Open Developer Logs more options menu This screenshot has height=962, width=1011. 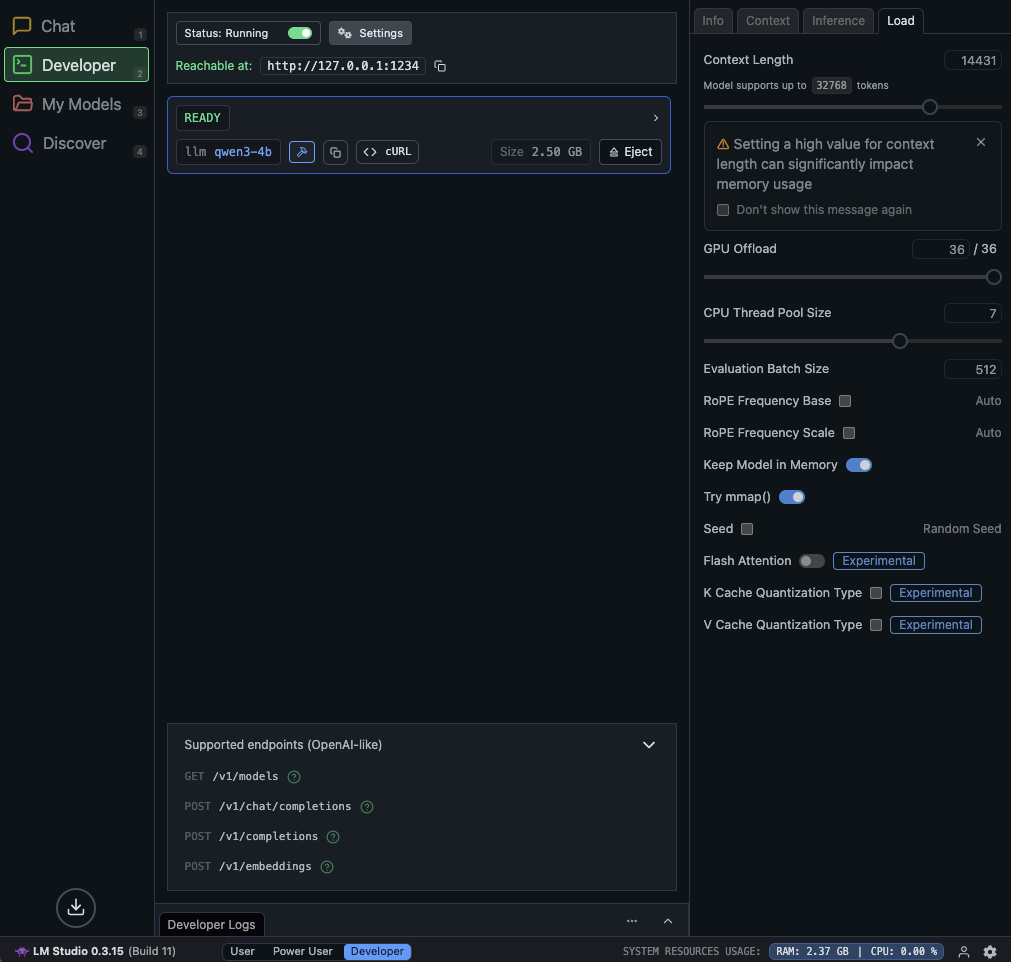632,921
